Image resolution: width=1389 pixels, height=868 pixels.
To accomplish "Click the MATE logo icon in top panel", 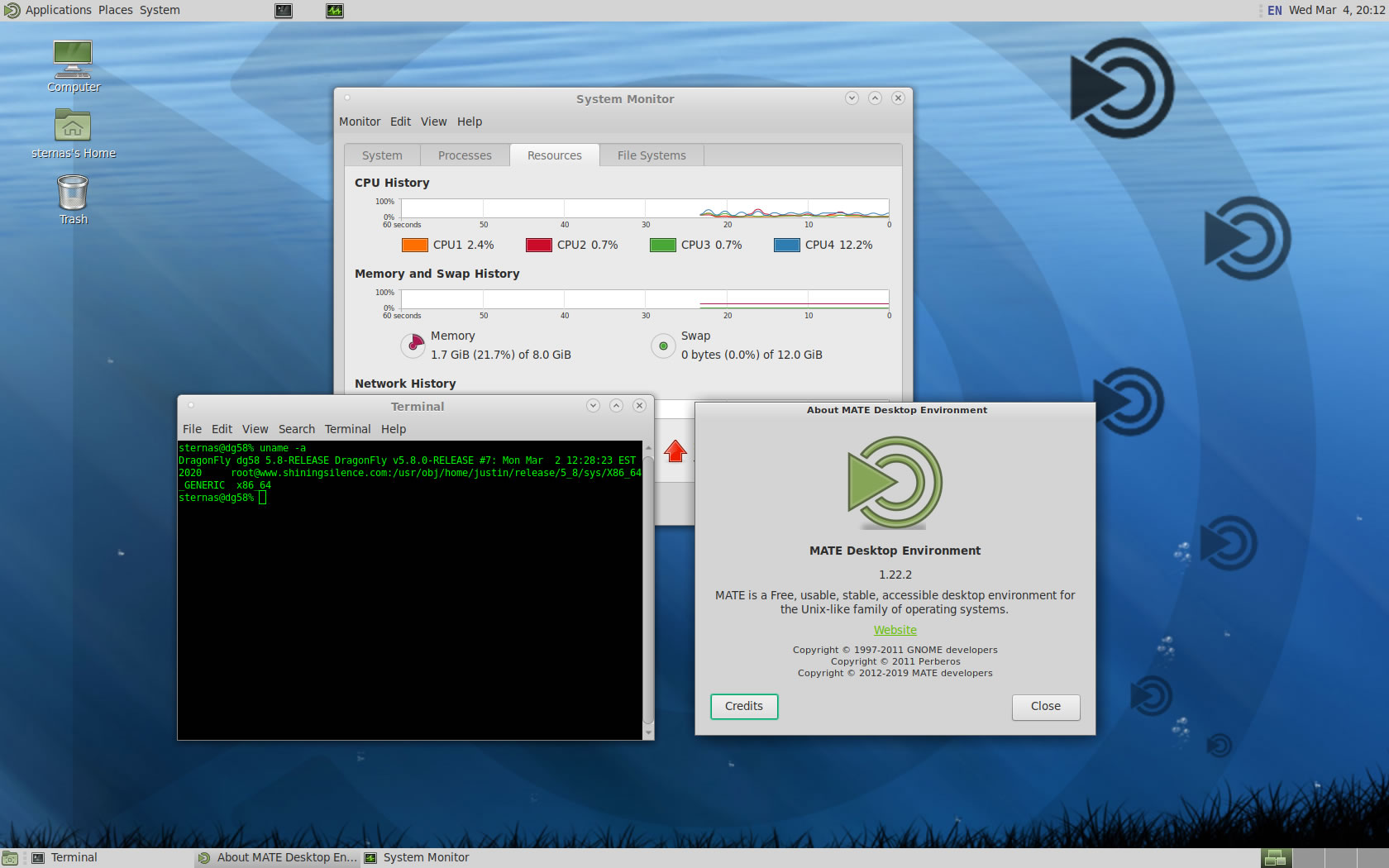I will (x=12, y=10).
